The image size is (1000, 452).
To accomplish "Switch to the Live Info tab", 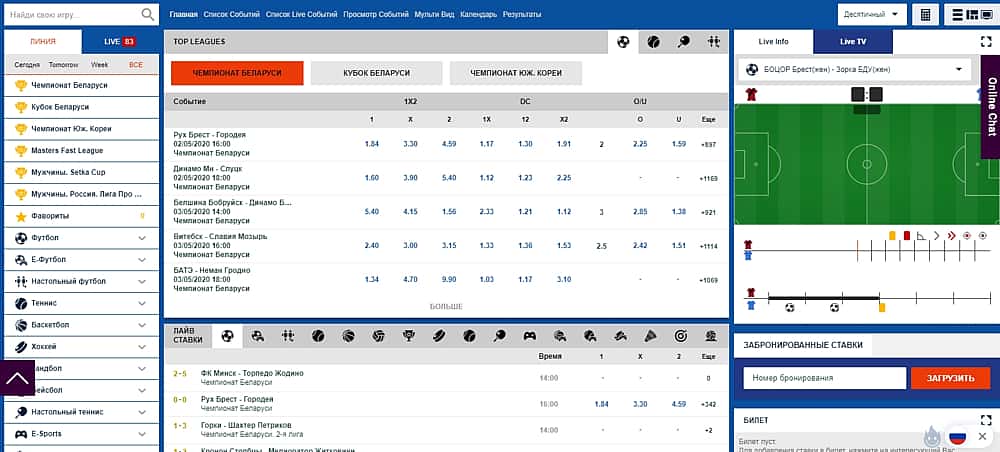I will tap(773, 42).
